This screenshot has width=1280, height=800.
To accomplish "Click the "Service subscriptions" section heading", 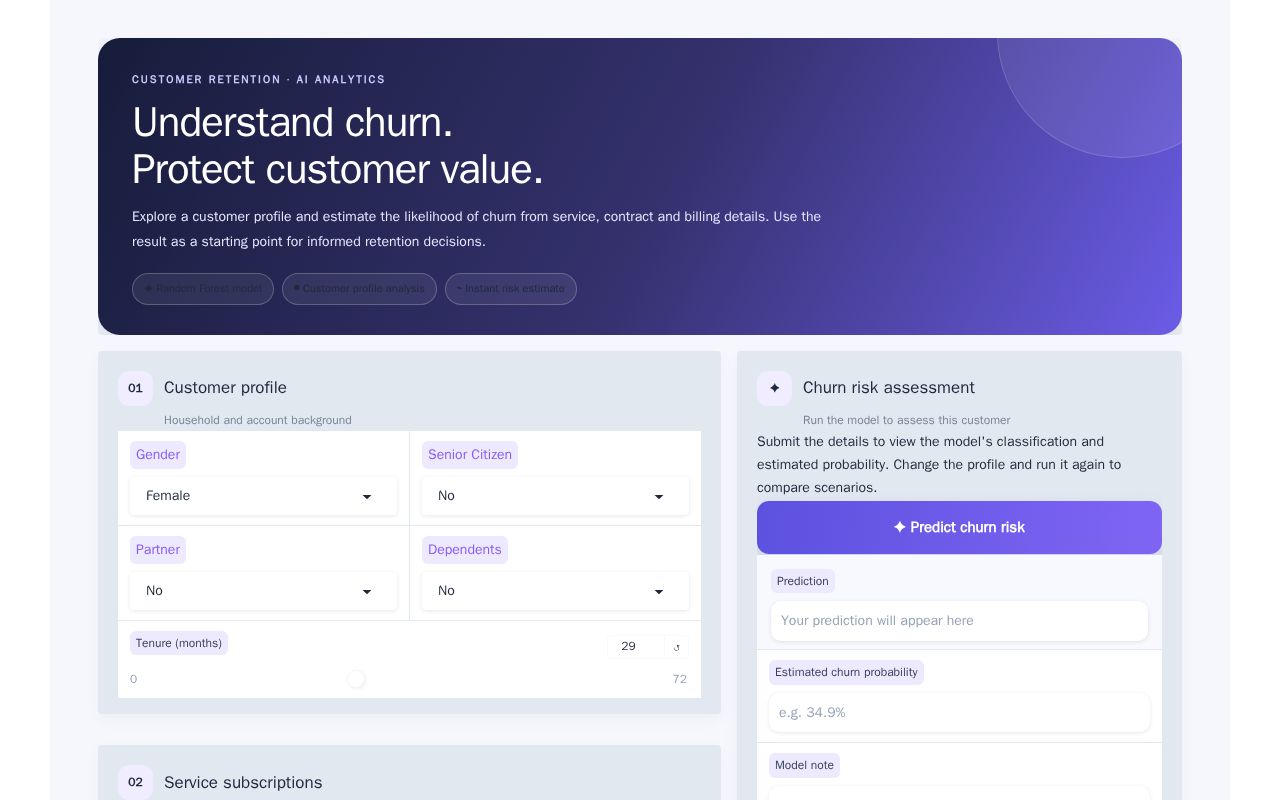I will pyautogui.click(x=243, y=783).
